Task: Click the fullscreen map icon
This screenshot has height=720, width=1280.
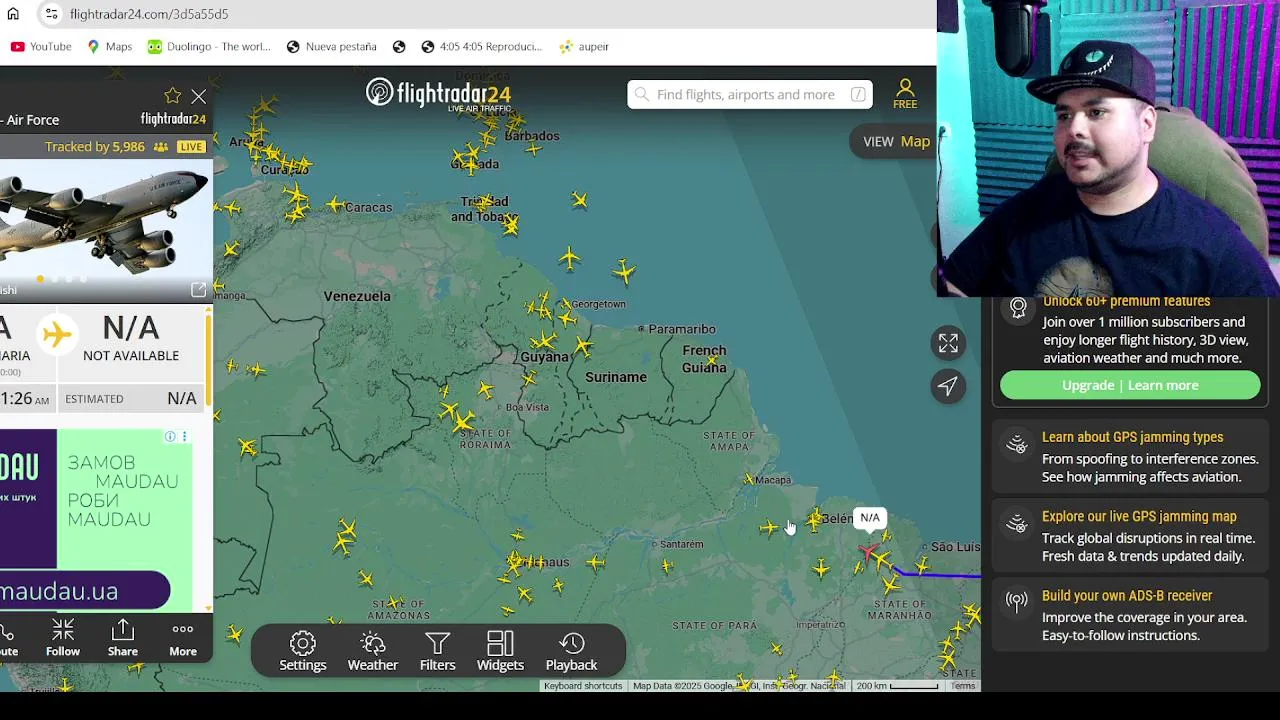Action: 948,343
